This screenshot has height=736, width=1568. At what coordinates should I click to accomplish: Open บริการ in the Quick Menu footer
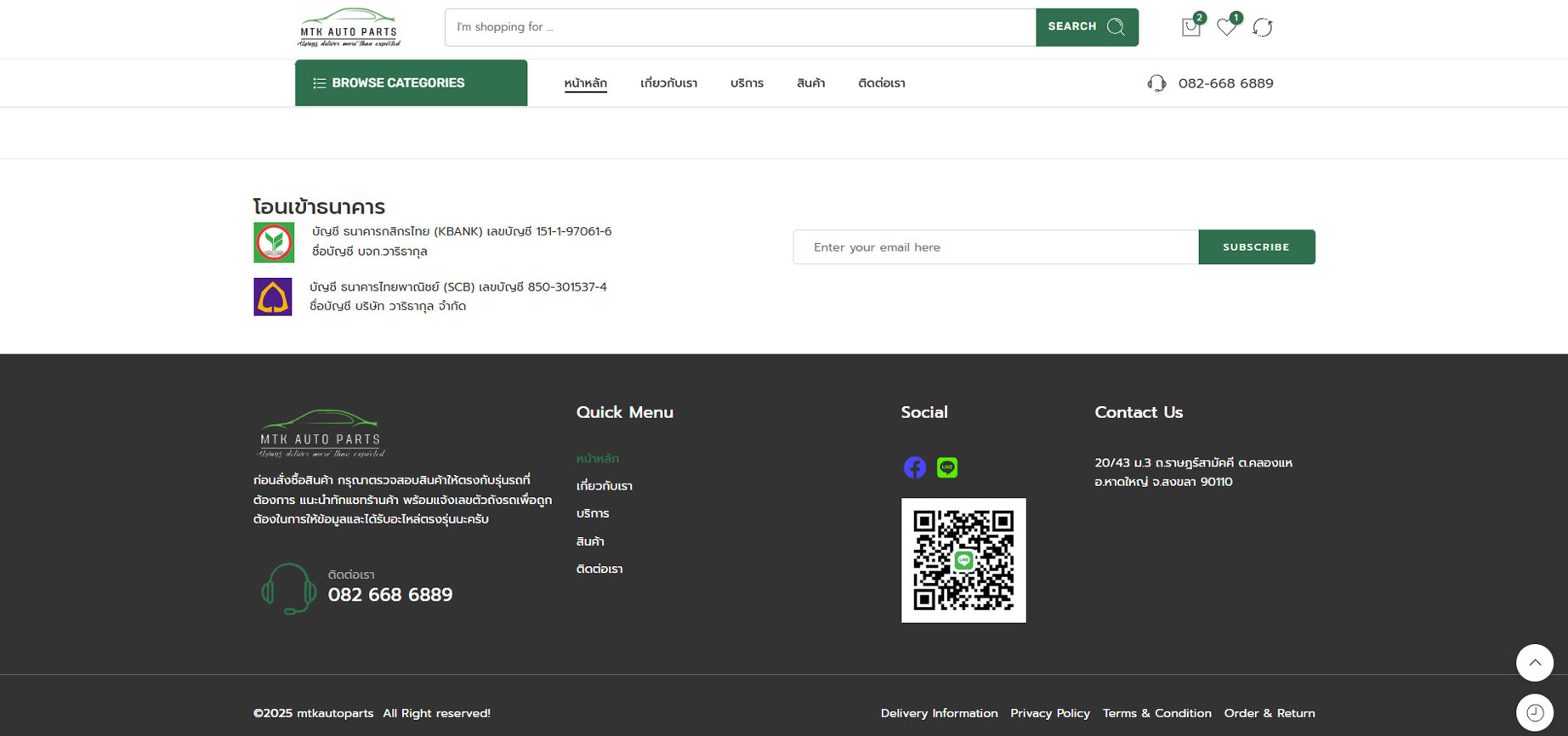[x=593, y=513]
